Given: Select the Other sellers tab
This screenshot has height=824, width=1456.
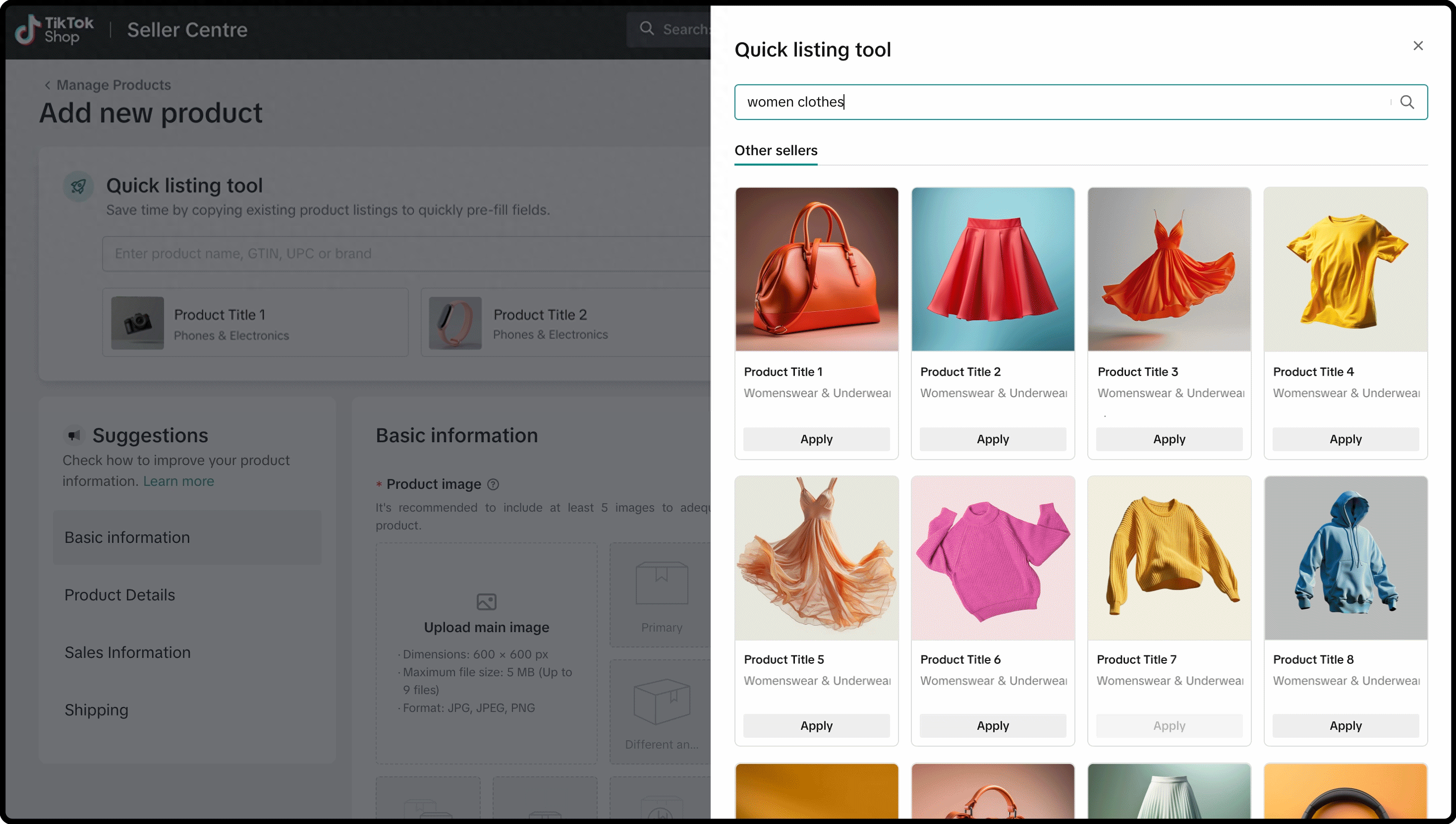Looking at the screenshot, I should click(x=776, y=151).
